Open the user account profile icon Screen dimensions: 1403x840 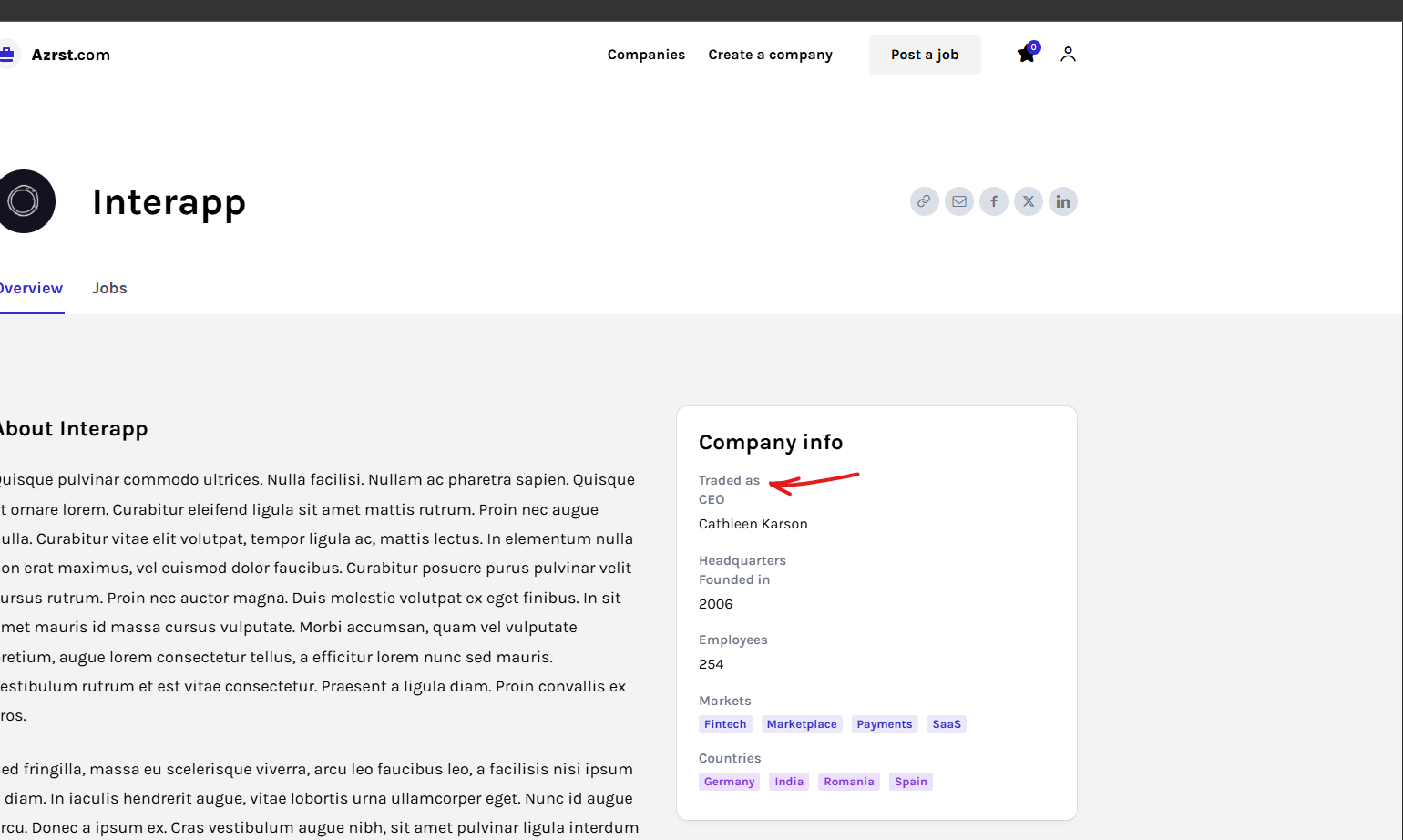(x=1068, y=55)
